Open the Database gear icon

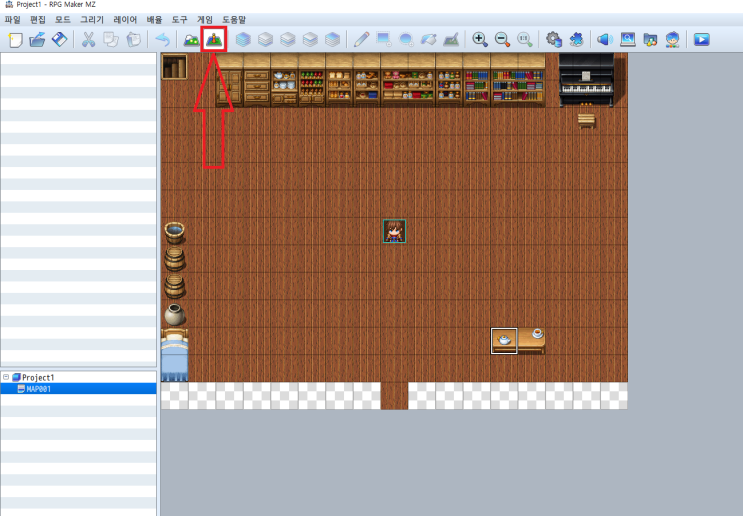(553, 39)
